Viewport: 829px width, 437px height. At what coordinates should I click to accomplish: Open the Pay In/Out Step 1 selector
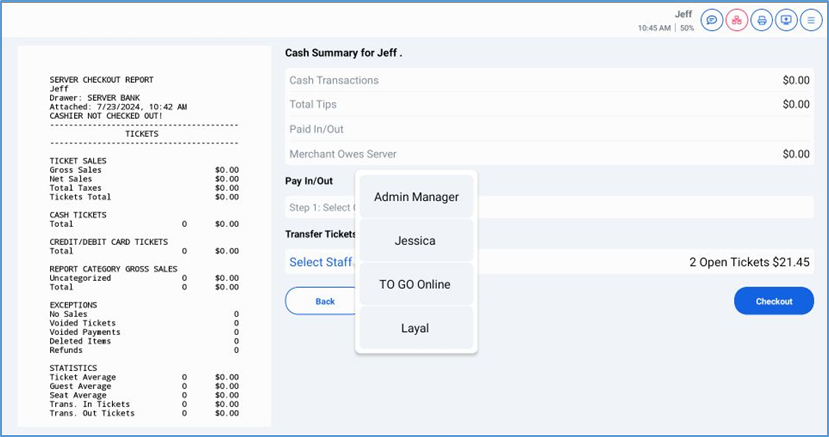(320, 208)
